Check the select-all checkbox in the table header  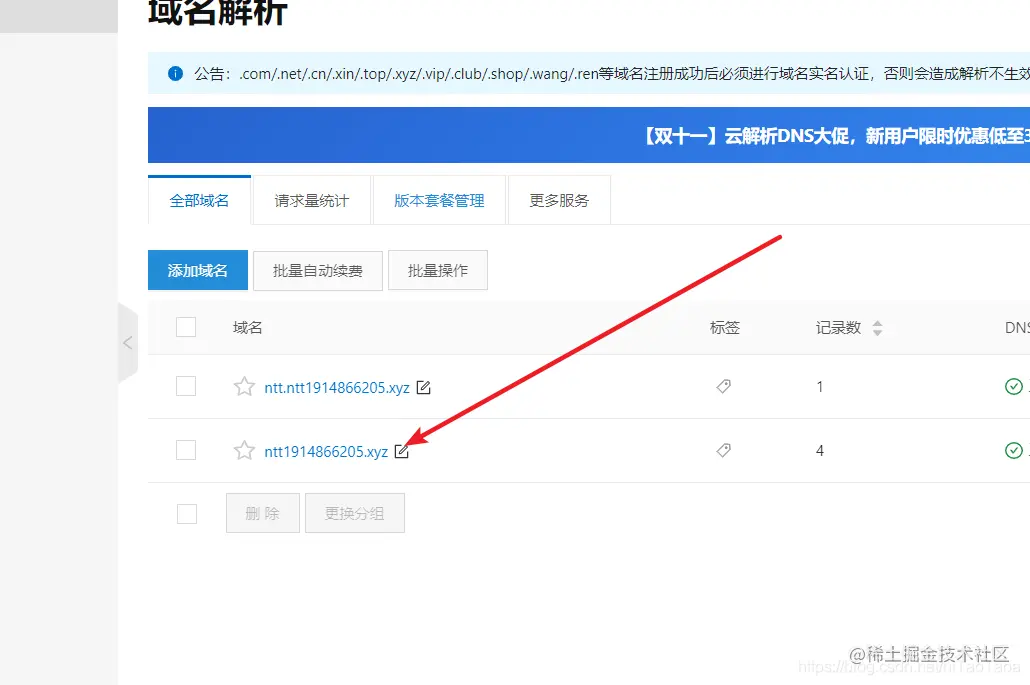[186, 327]
